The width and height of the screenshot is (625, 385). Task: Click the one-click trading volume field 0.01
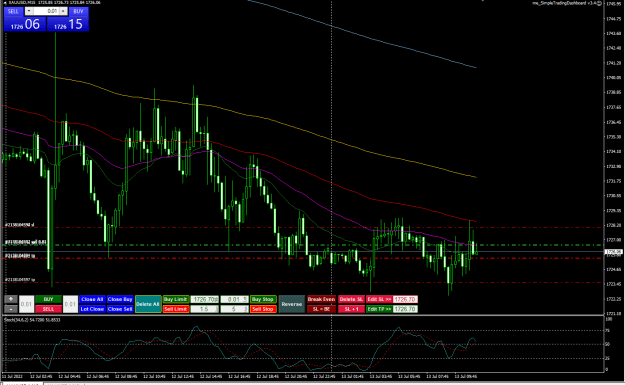click(46, 11)
